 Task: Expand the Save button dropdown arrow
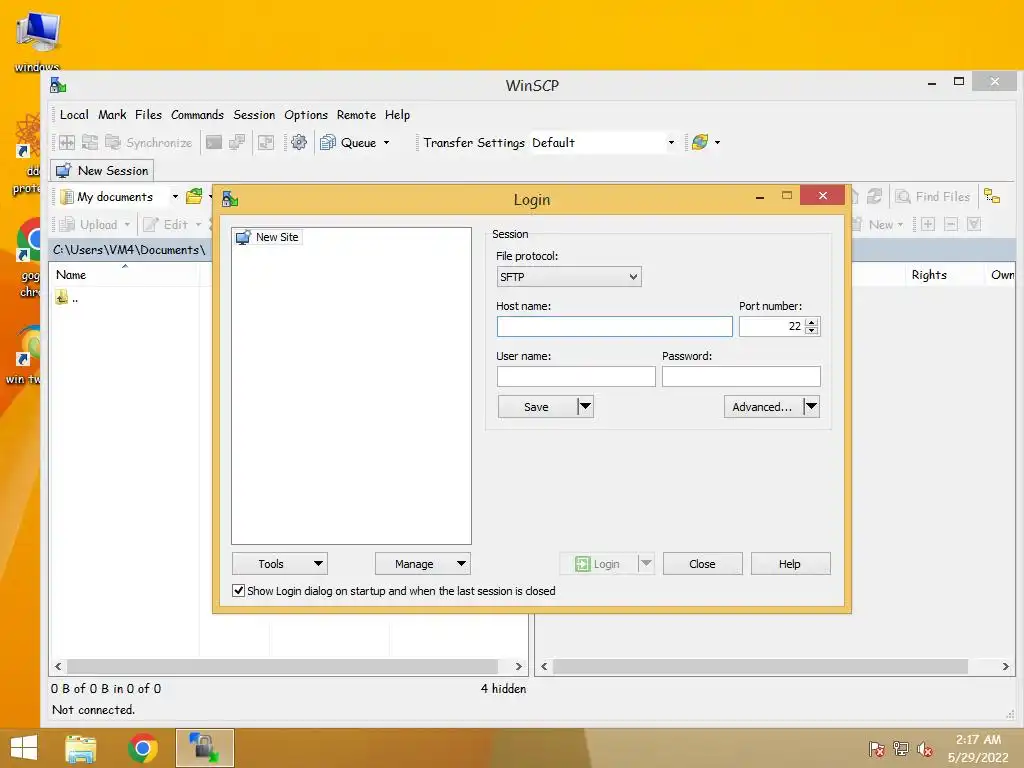(585, 406)
